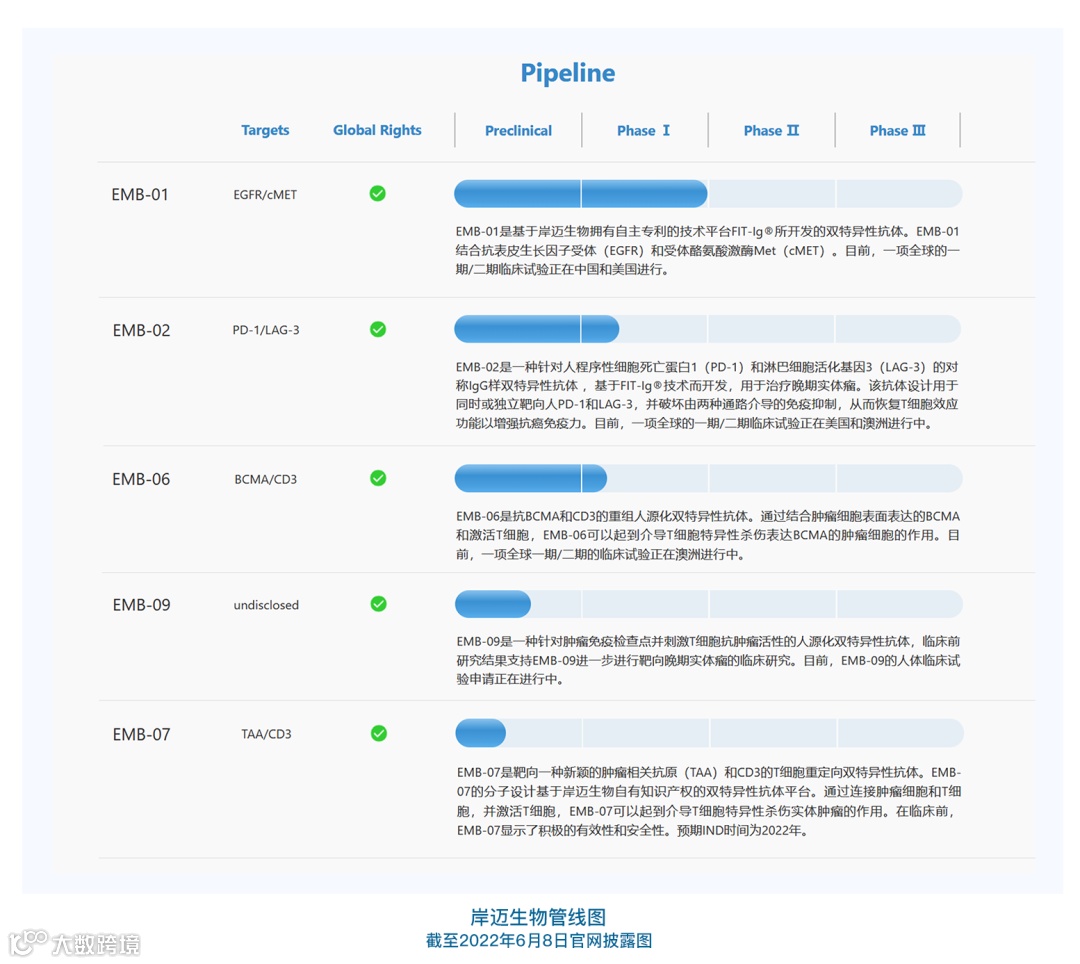Select the Phase II column header
The image size is (1080, 964).
pos(771,131)
